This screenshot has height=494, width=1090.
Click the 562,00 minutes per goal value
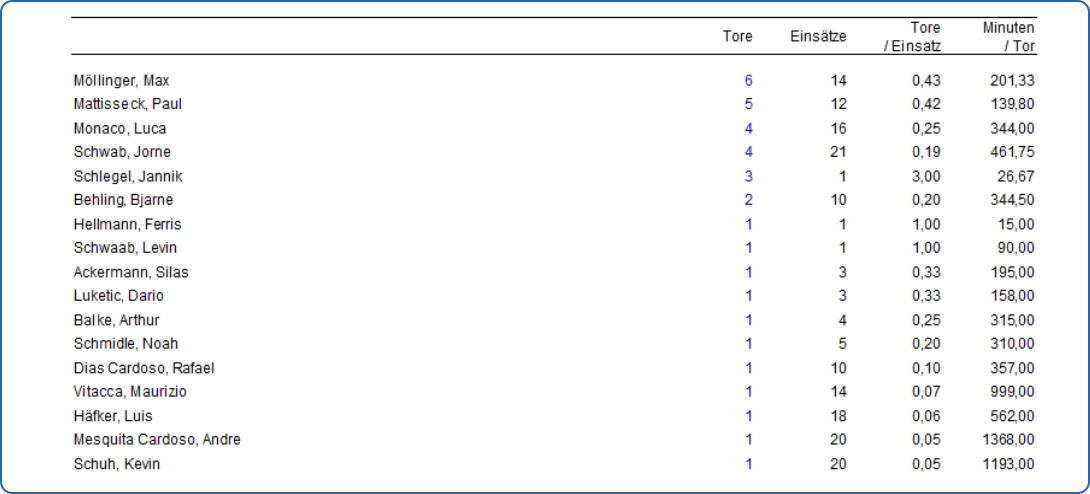coord(1012,416)
